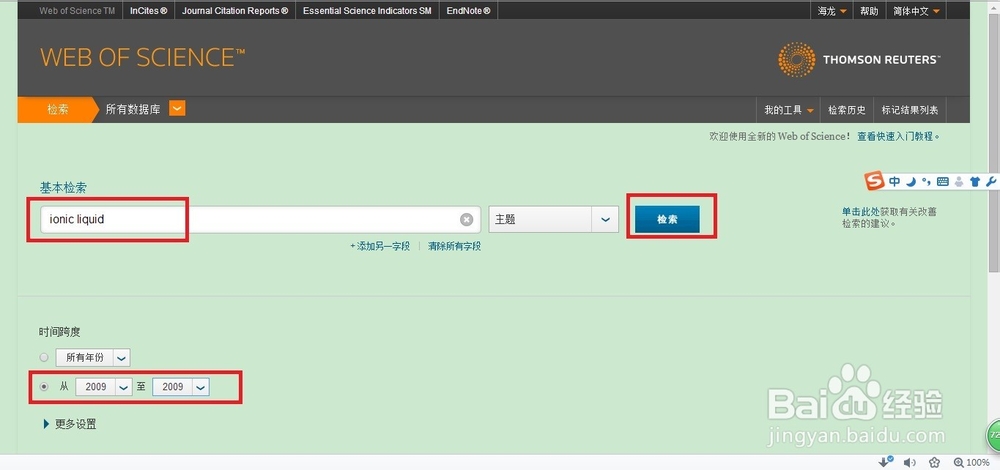Screen dimensions: 1000x470
Task: Click the moon icon in Sogou toolbar
Action: [x=912, y=181]
